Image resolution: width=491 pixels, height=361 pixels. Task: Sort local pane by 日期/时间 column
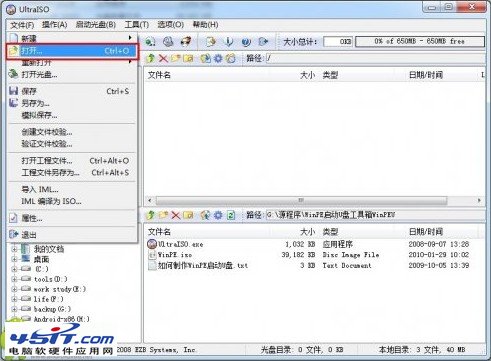tap(426, 232)
